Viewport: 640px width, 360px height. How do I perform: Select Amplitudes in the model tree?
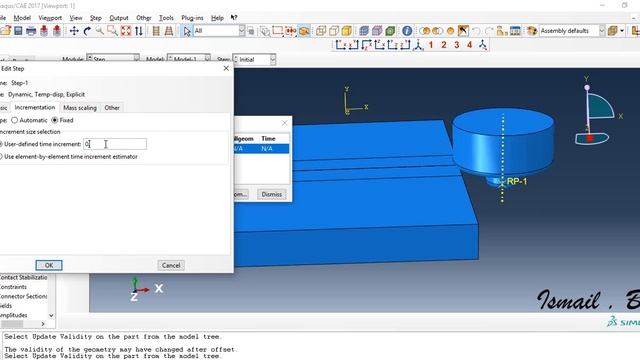click(x=14, y=315)
